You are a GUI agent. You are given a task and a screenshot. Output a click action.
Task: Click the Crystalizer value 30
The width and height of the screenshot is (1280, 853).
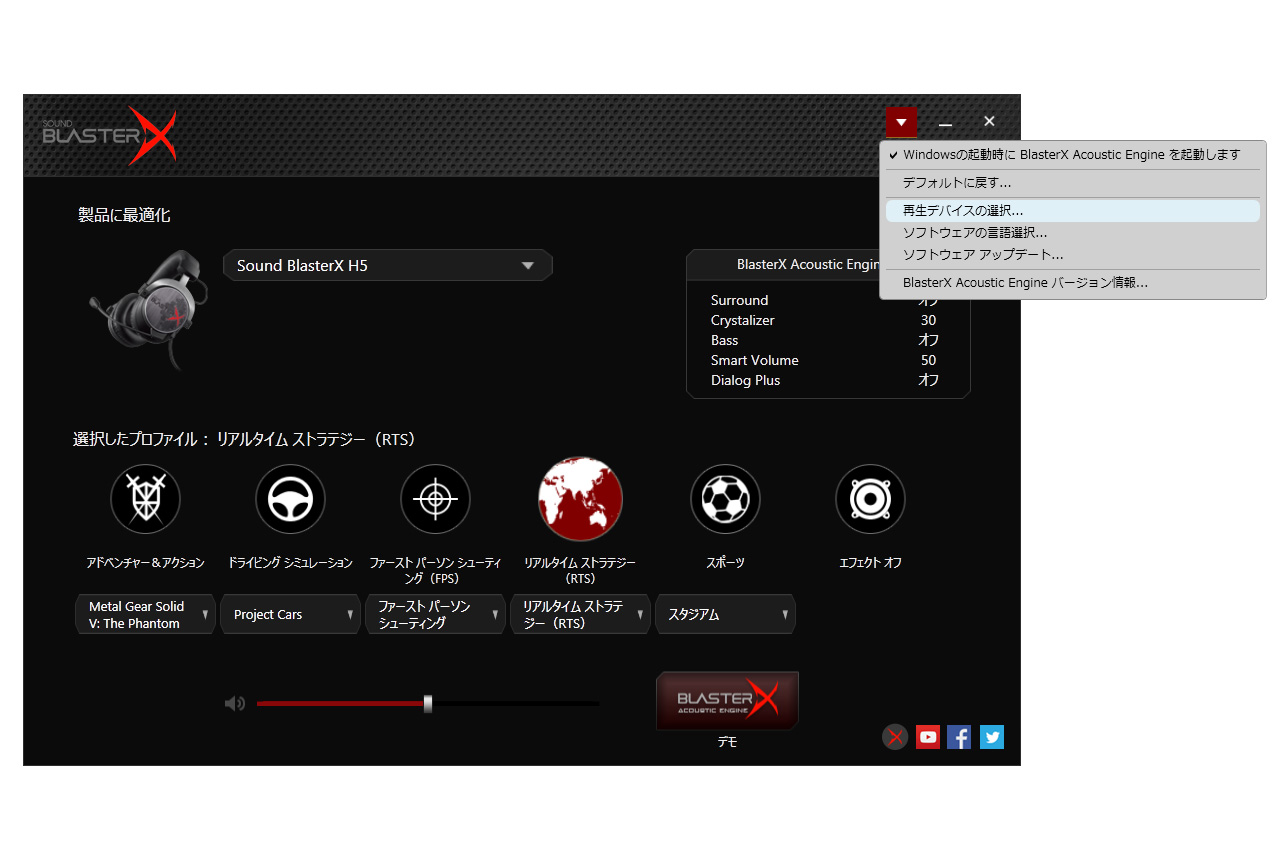point(929,320)
